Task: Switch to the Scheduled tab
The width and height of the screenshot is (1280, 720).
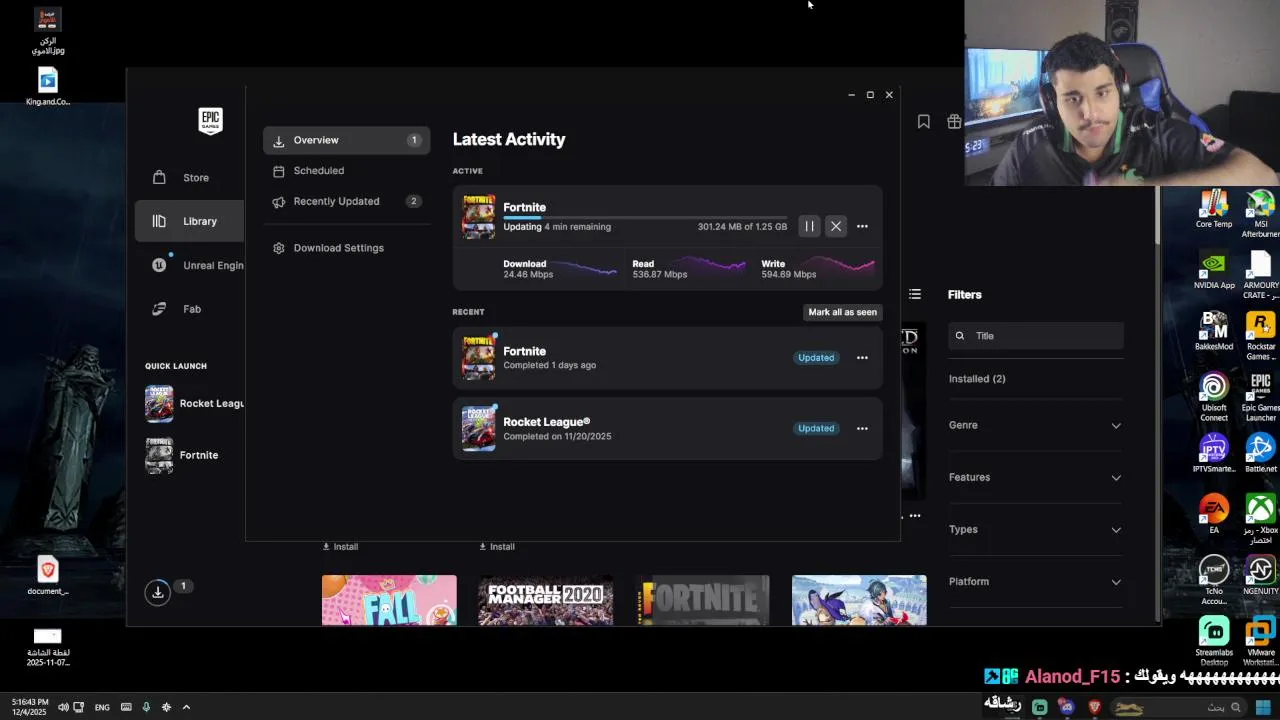Action: click(346, 171)
